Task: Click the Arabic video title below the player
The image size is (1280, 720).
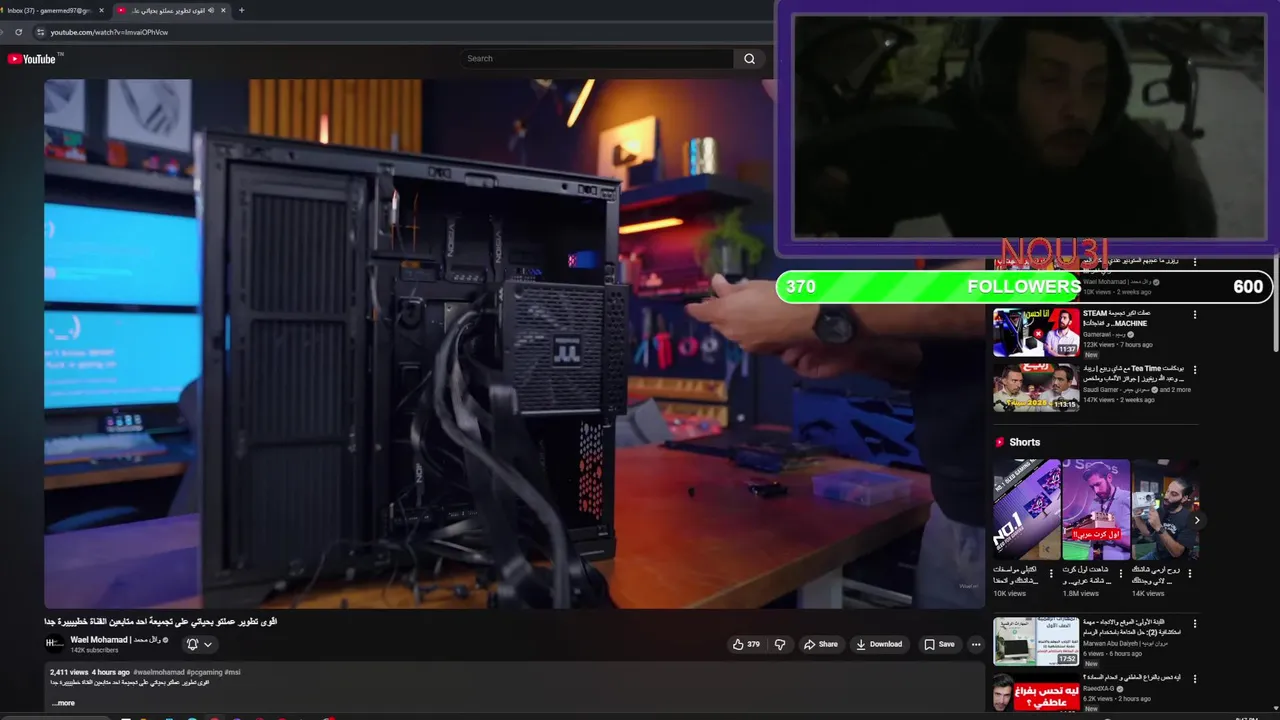Action: click(x=160, y=621)
